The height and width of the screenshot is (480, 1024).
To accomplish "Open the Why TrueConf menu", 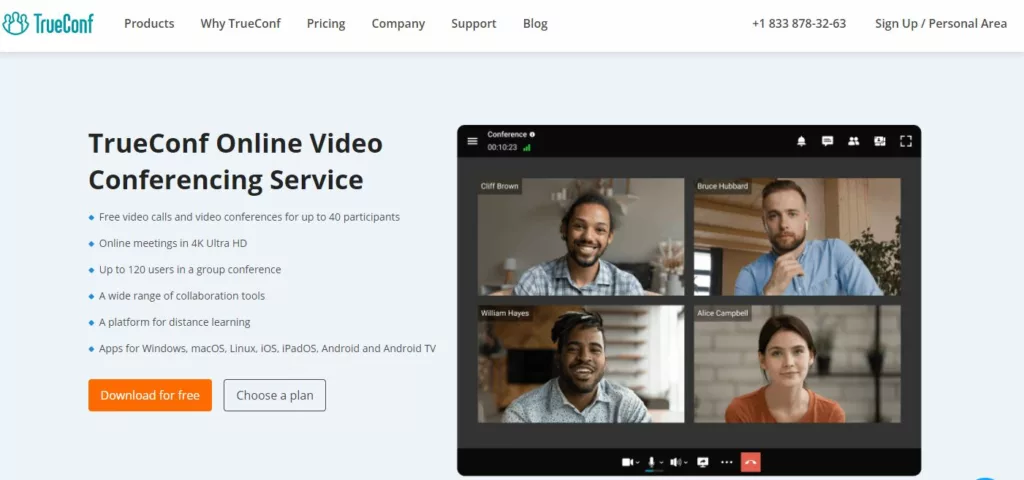I will pos(240,24).
